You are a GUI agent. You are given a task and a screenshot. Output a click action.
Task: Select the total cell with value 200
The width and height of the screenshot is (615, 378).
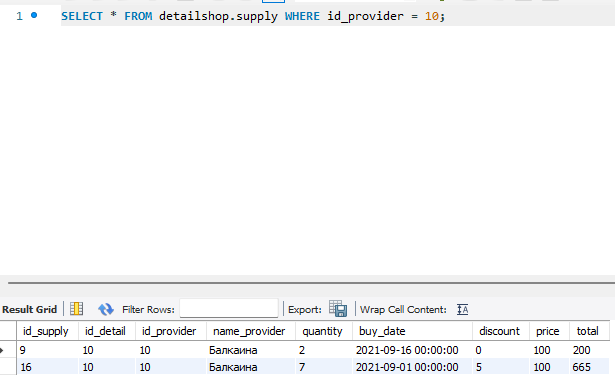589,350
